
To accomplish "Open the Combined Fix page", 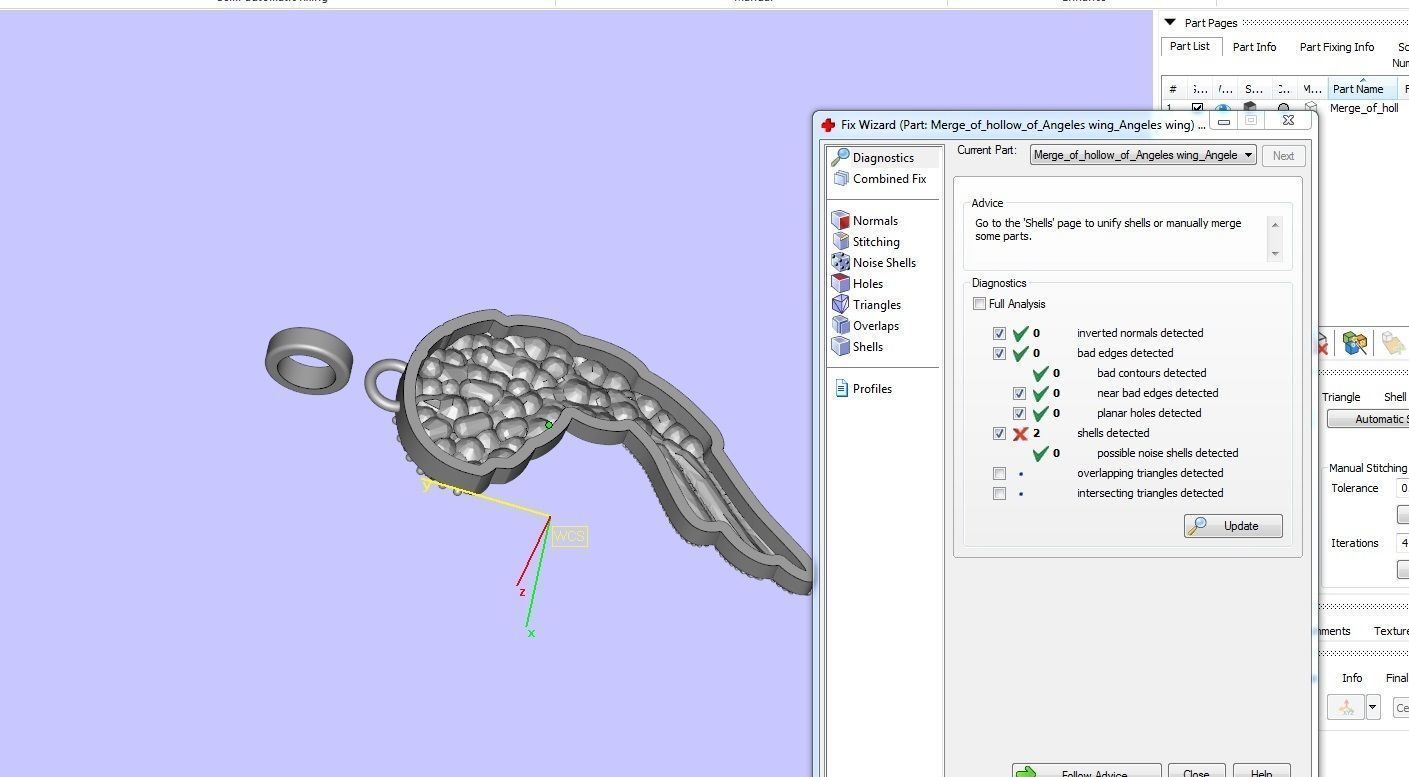I will (879, 179).
